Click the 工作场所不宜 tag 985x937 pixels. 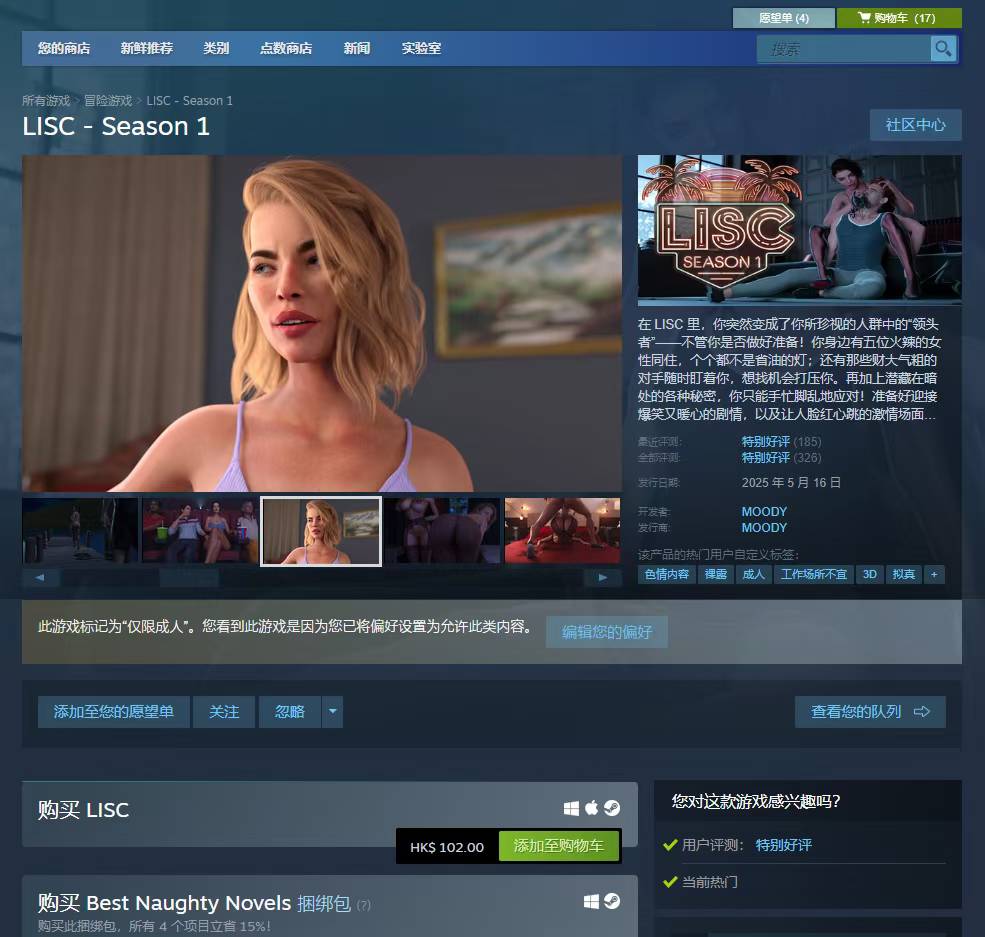click(814, 575)
